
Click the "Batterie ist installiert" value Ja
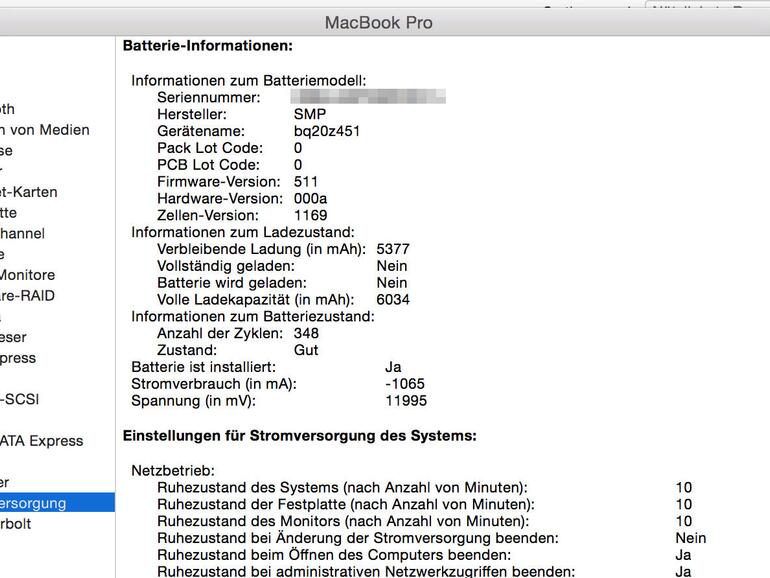(x=393, y=367)
